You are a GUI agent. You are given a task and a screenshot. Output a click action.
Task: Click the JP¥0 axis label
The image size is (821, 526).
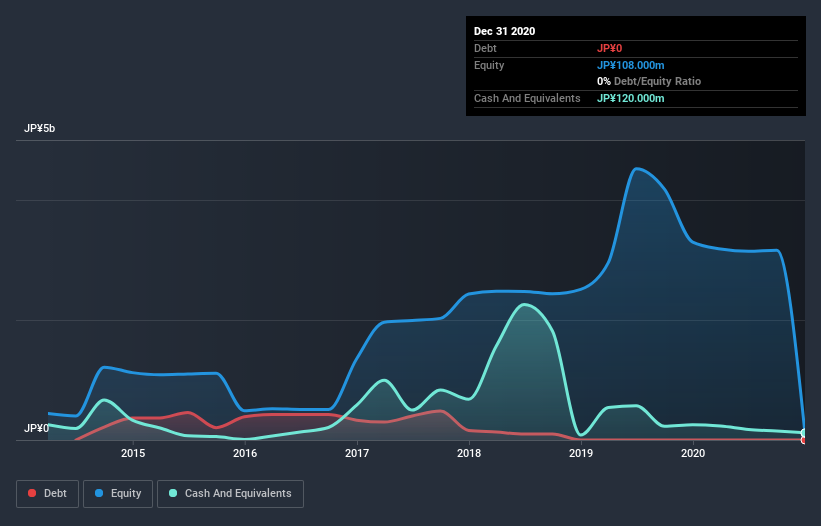point(36,428)
